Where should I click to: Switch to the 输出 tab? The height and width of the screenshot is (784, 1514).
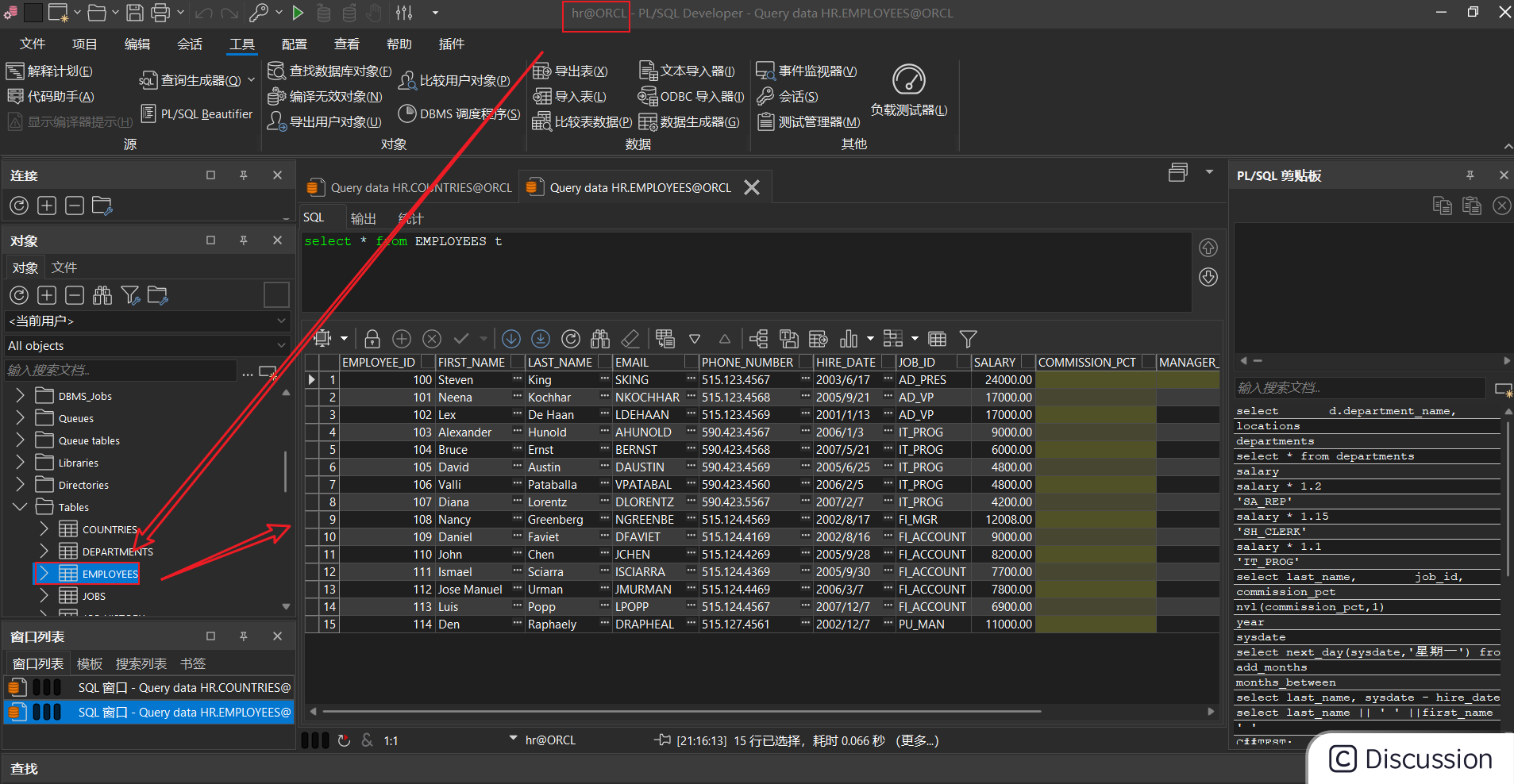click(364, 218)
